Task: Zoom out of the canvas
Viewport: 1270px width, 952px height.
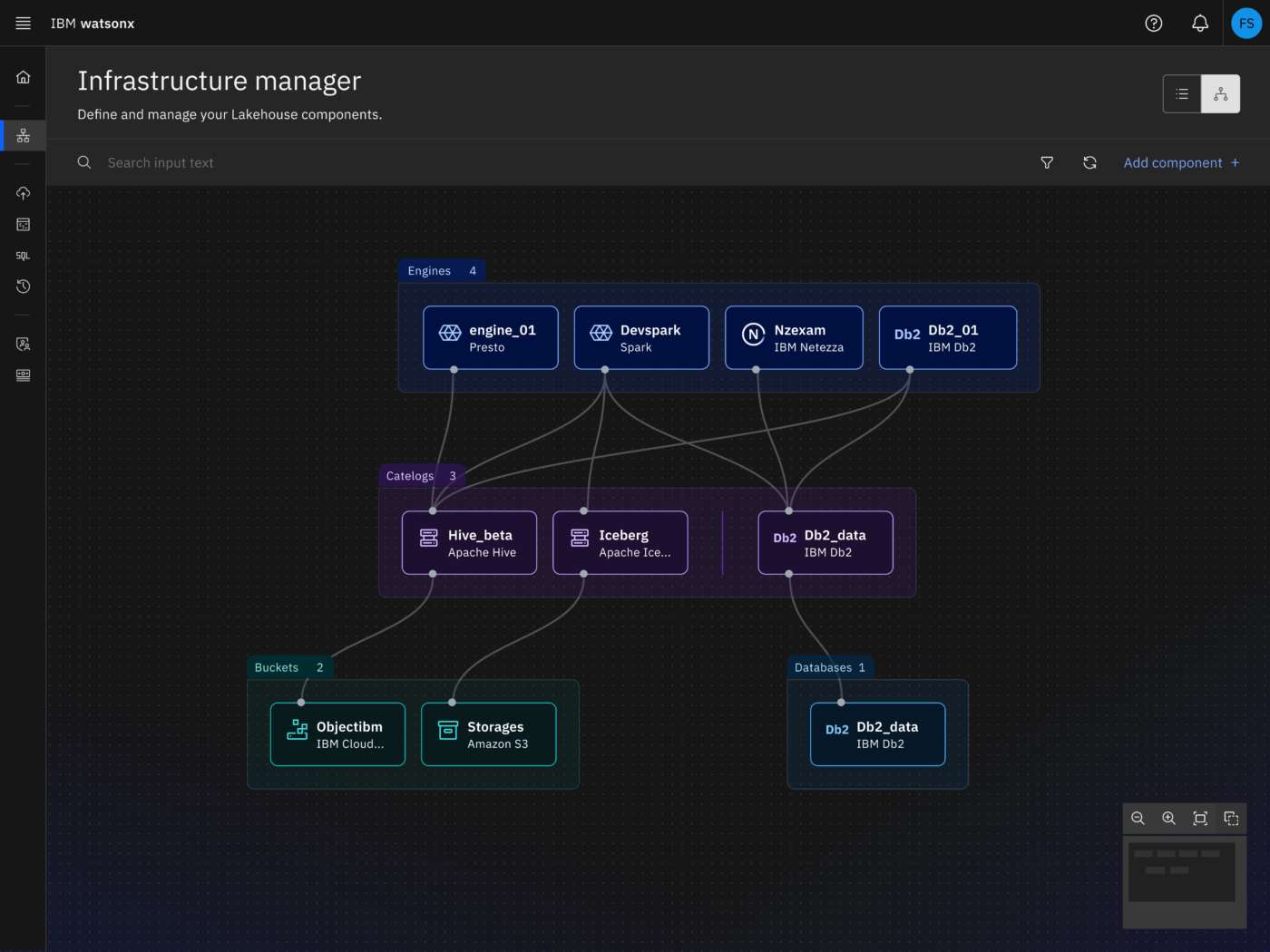Action: pyautogui.click(x=1138, y=819)
